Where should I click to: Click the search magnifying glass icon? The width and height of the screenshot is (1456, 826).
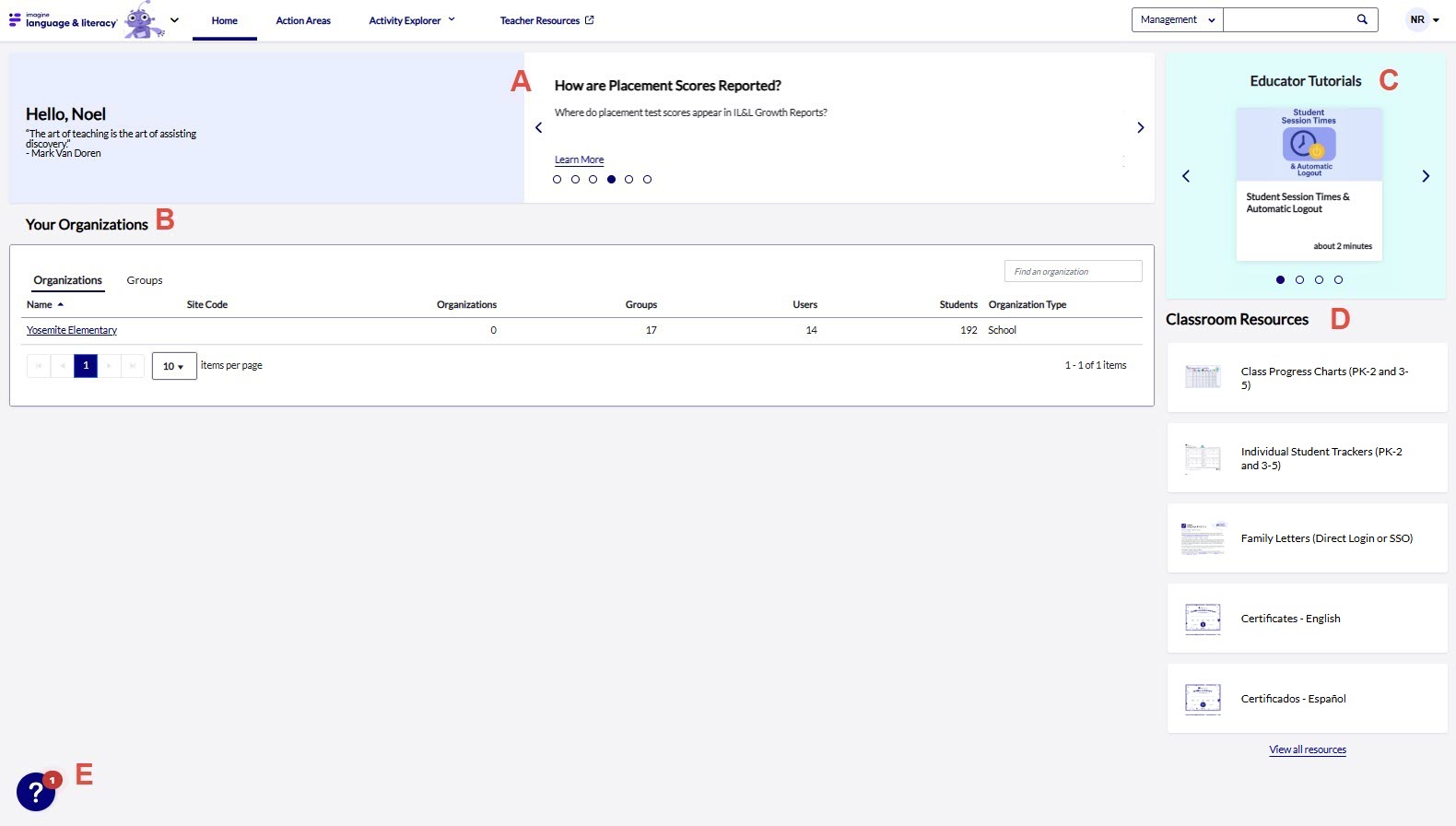pyautogui.click(x=1361, y=19)
